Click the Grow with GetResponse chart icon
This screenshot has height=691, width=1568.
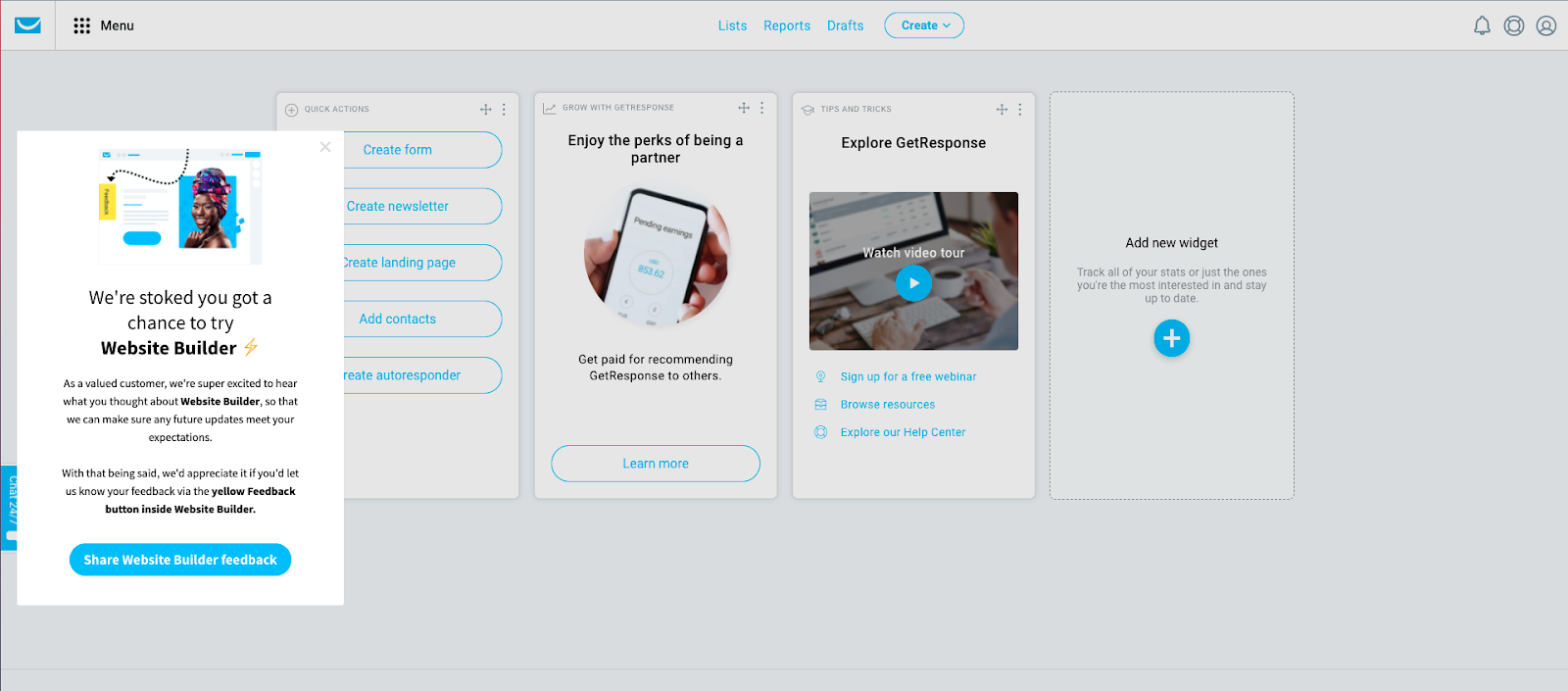pos(550,108)
